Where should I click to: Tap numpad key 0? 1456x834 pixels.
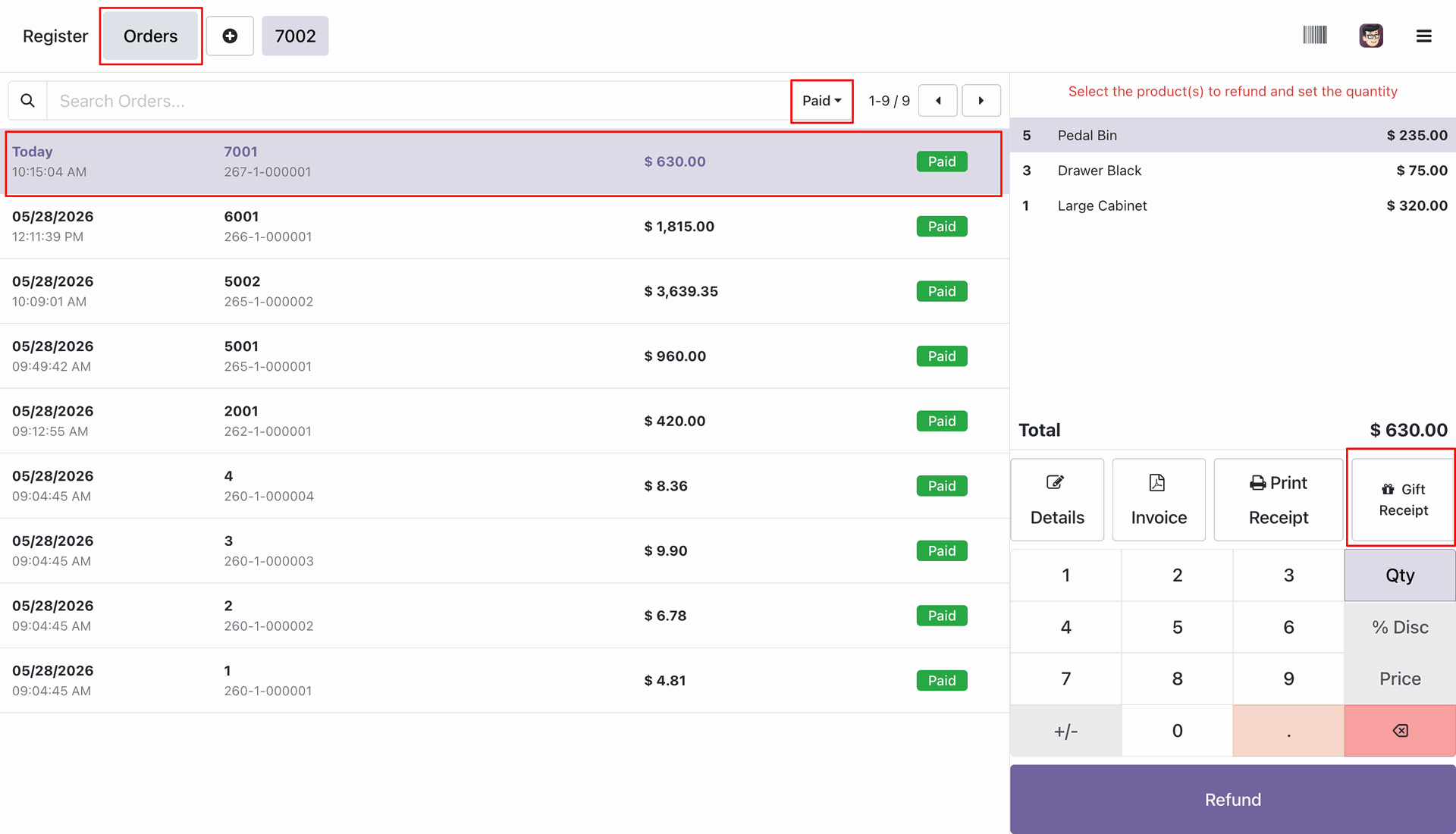pos(1177,731)
